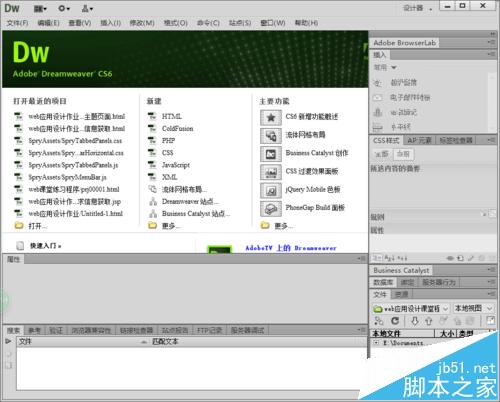Open the 插入(I) menu
Viewport: 500px width, 402px height.
coord(111,23)
